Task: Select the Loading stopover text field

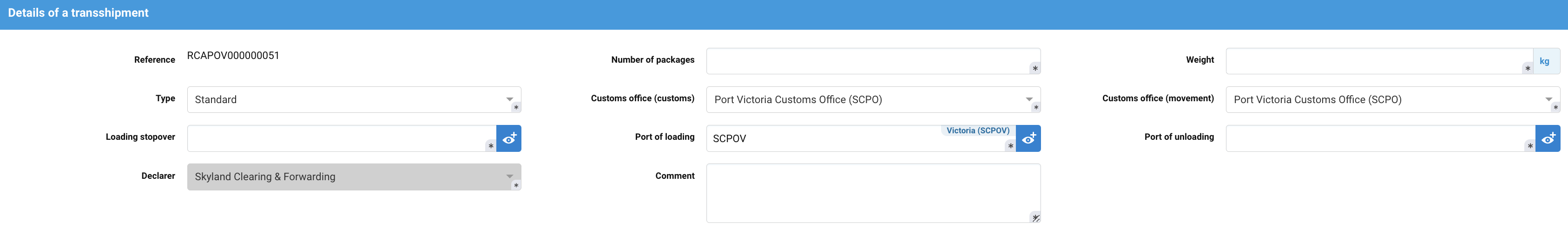Action: pos(338,138)
